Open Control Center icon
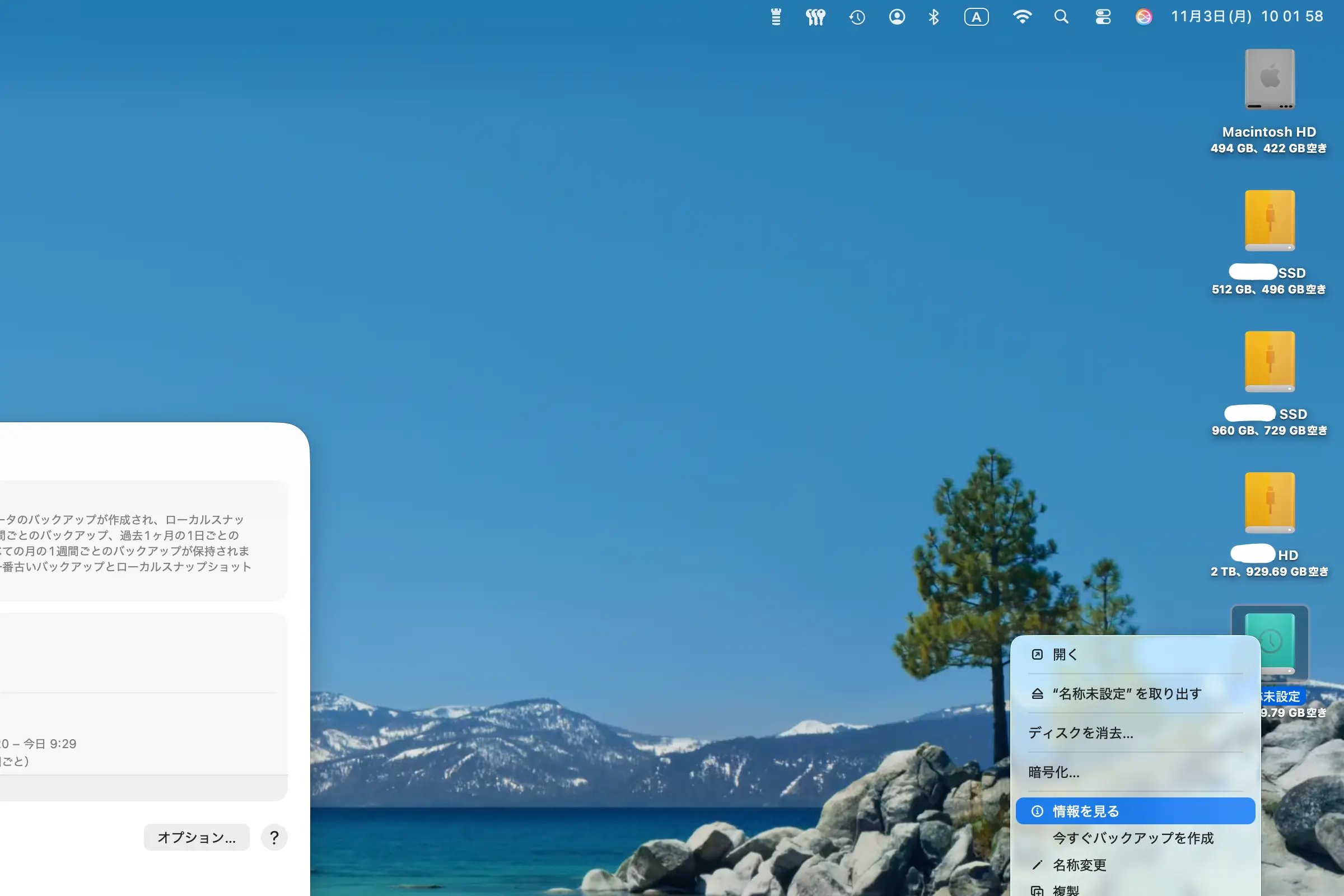Screen dimensions: 1344x896 (x=1103, y=17)
